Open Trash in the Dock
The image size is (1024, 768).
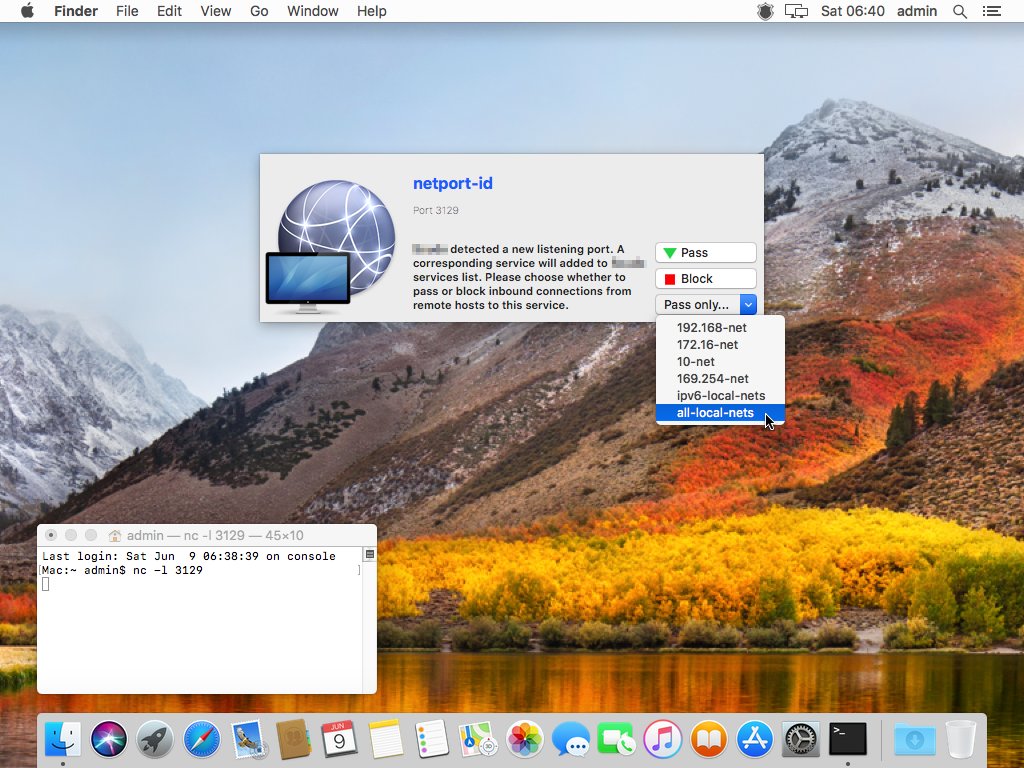click(961, 739)
